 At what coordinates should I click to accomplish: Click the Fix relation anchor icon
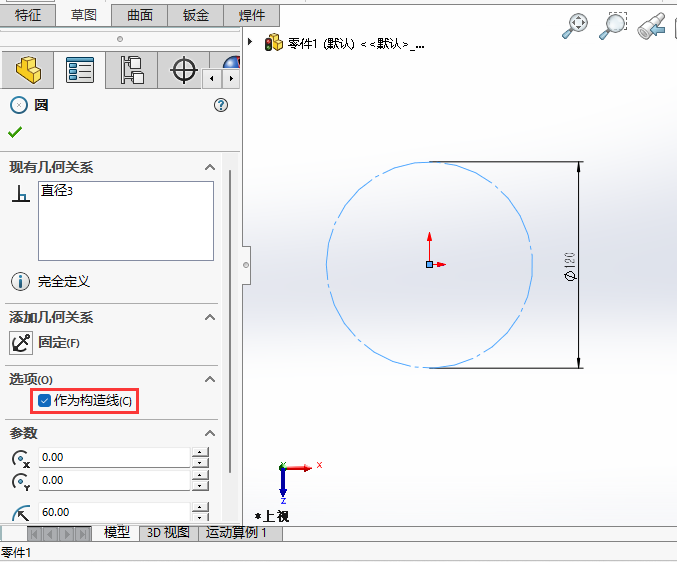pyautogui.click(x=21, y=343)
